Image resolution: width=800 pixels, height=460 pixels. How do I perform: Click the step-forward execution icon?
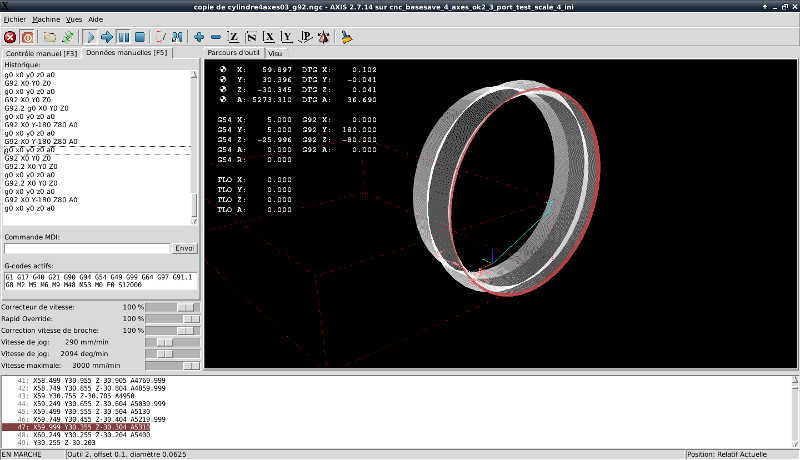click(x=107, y=37)
